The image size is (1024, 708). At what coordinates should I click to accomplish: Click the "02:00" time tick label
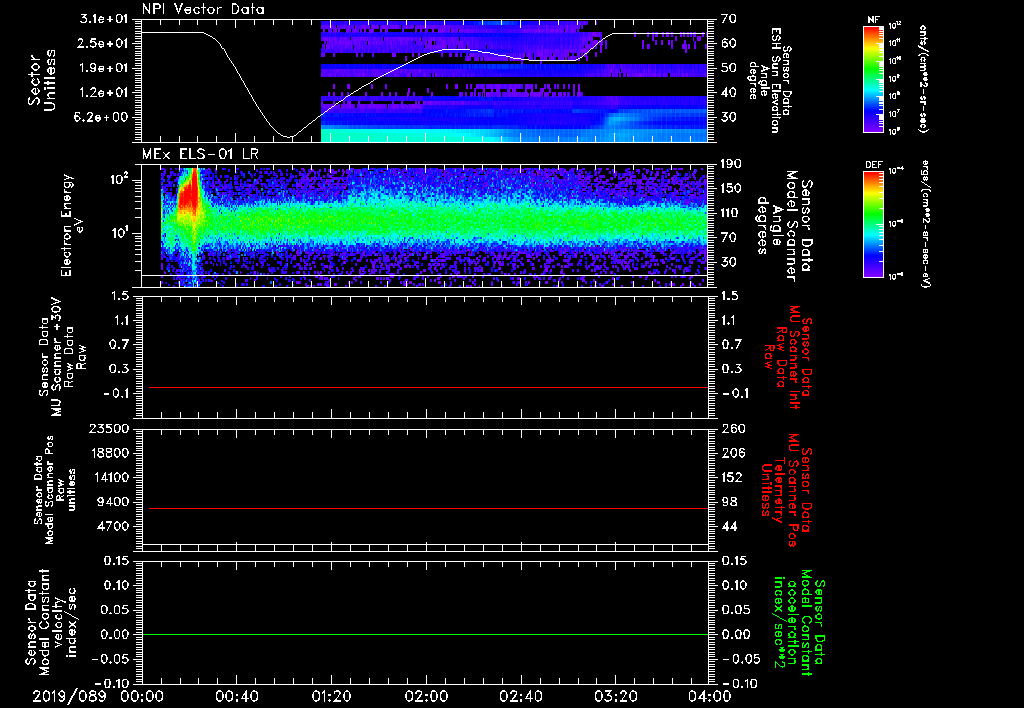pos(426,696)
